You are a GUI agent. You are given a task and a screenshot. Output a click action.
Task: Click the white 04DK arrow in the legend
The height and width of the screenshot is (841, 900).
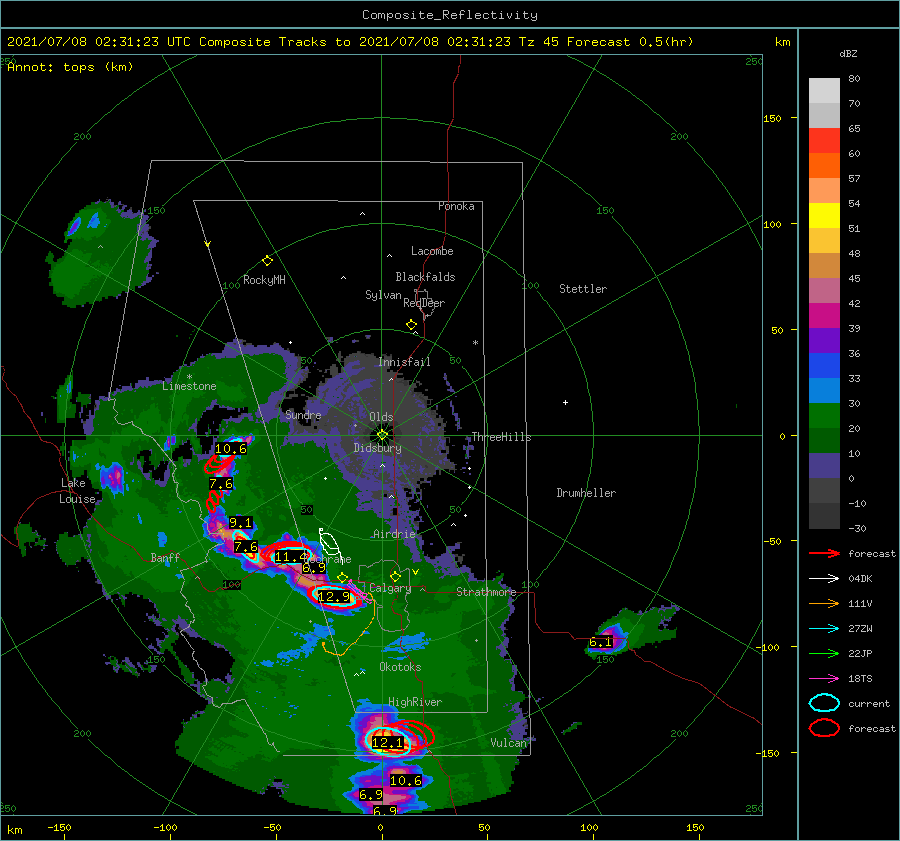(824, 579)
